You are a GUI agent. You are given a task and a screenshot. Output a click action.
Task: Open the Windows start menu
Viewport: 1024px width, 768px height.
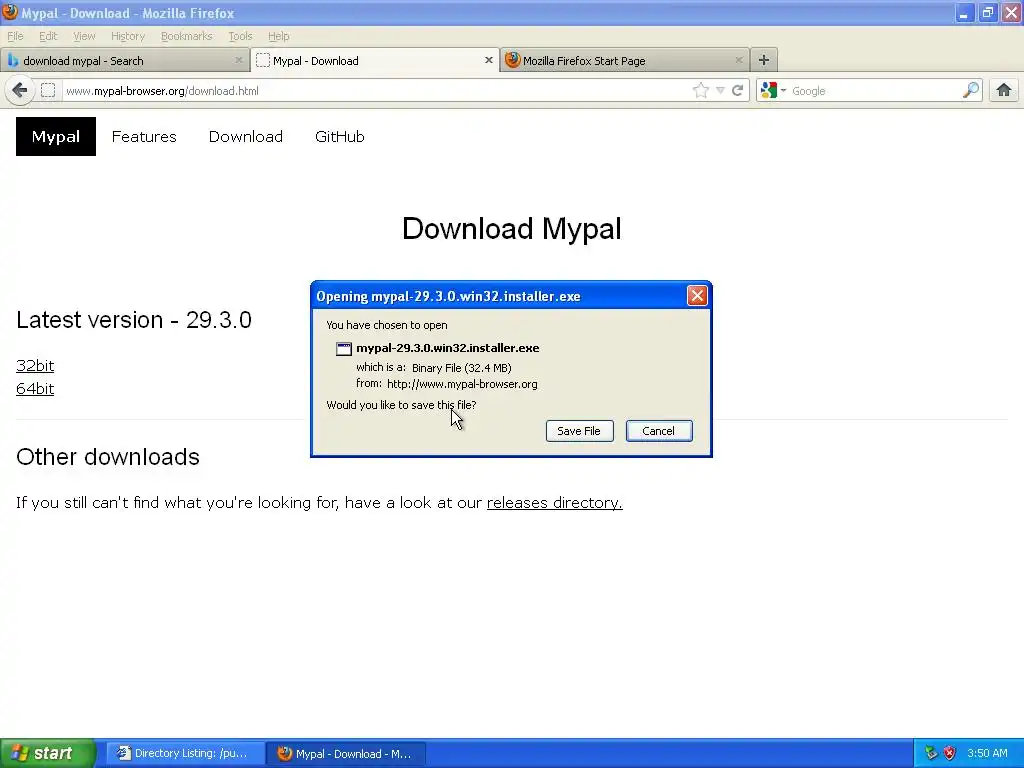coord(48,753)
